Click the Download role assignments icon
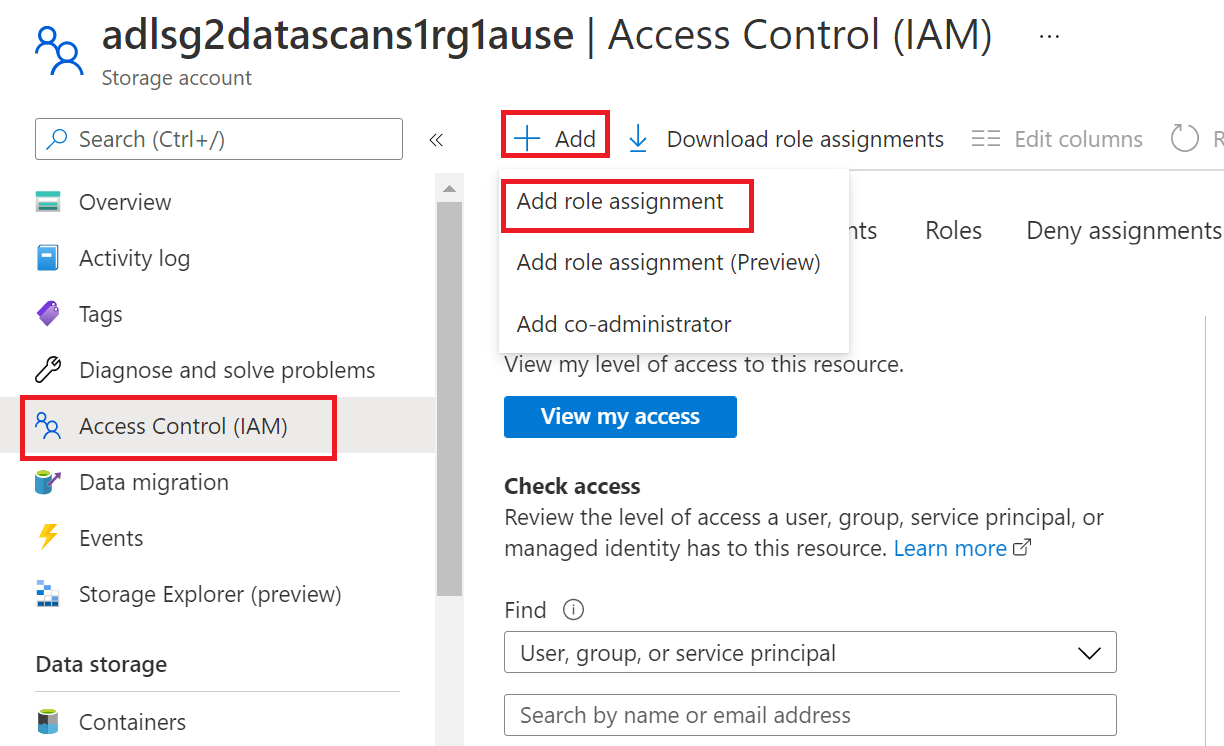The image size is (1224, 746). pyautogui.click(x=637, y=138)
